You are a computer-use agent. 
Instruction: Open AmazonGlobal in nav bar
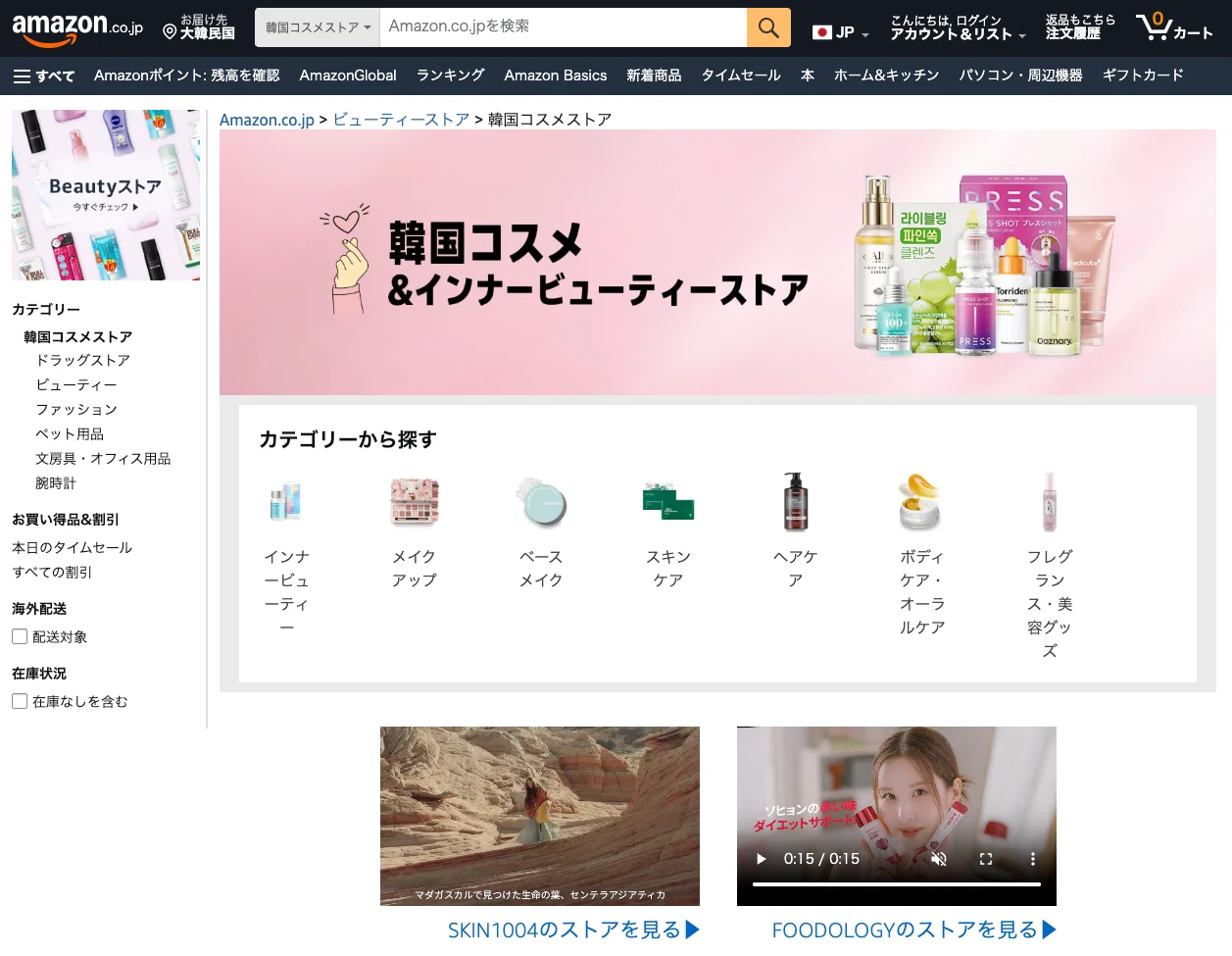coord(348,75)
